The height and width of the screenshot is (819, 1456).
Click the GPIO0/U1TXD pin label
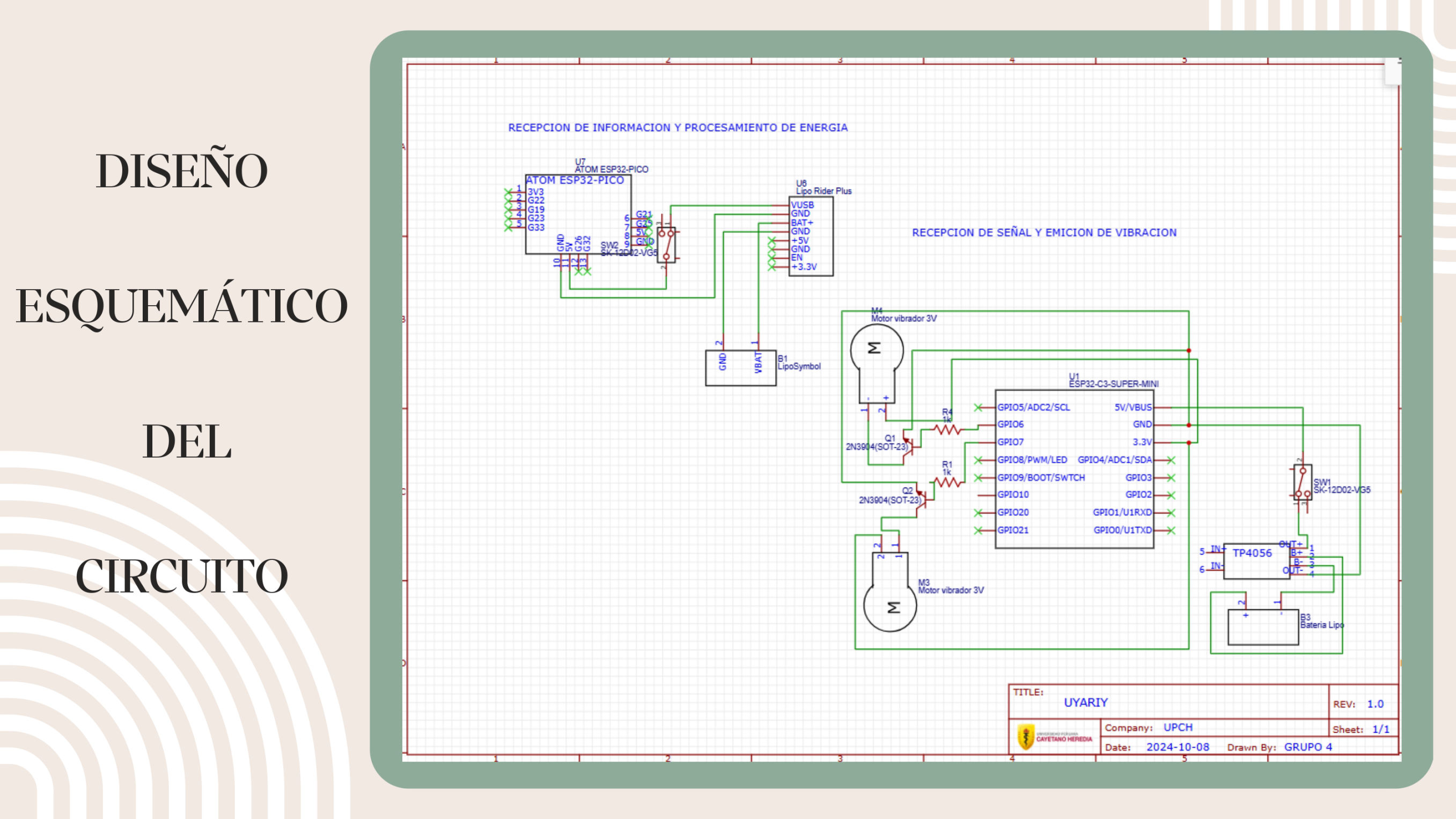click(1122, 530)
